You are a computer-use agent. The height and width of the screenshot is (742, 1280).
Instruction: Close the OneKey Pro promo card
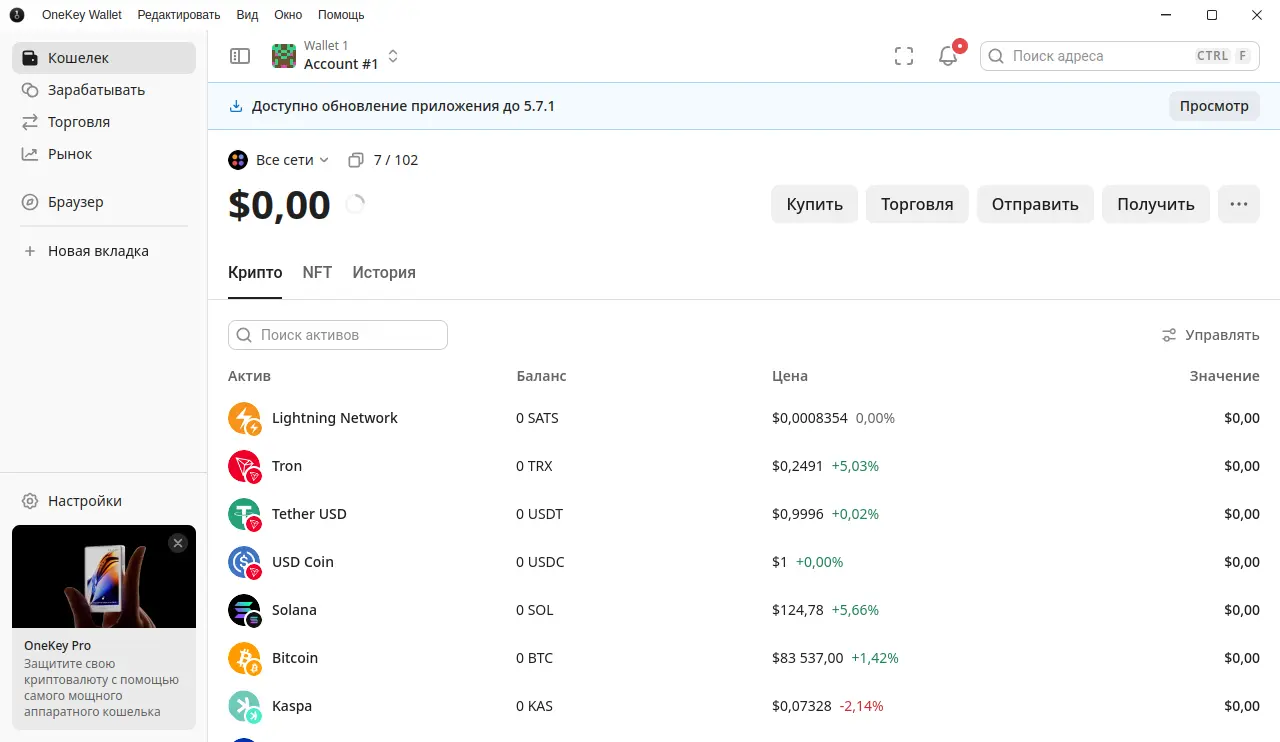(x=178, y=543)
